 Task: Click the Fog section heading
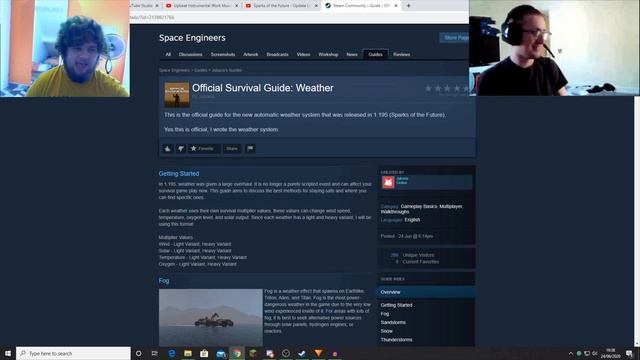(164, 281)
